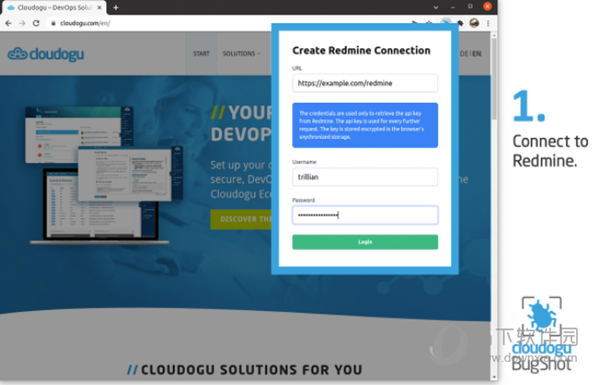Click the blue credentials info notice
The width and height of the screenshot is (600, 385).
[x=365, y=125]
